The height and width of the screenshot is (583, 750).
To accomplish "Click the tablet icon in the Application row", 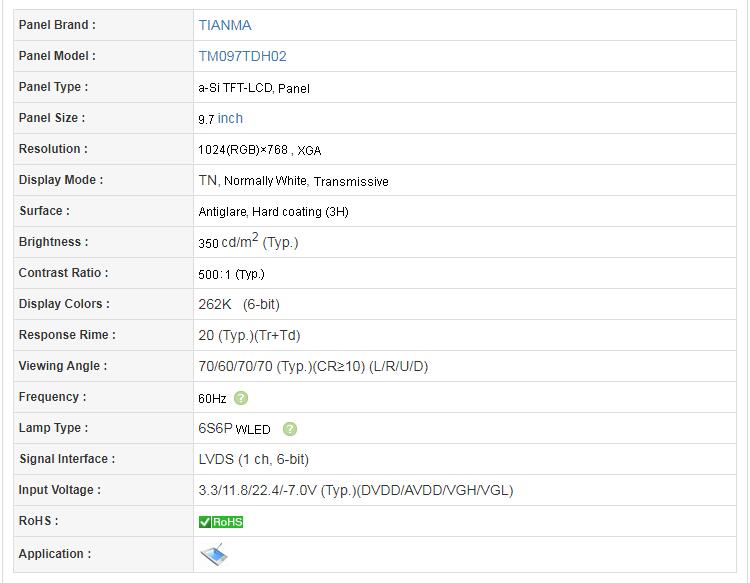I will (x=214, y=554).
